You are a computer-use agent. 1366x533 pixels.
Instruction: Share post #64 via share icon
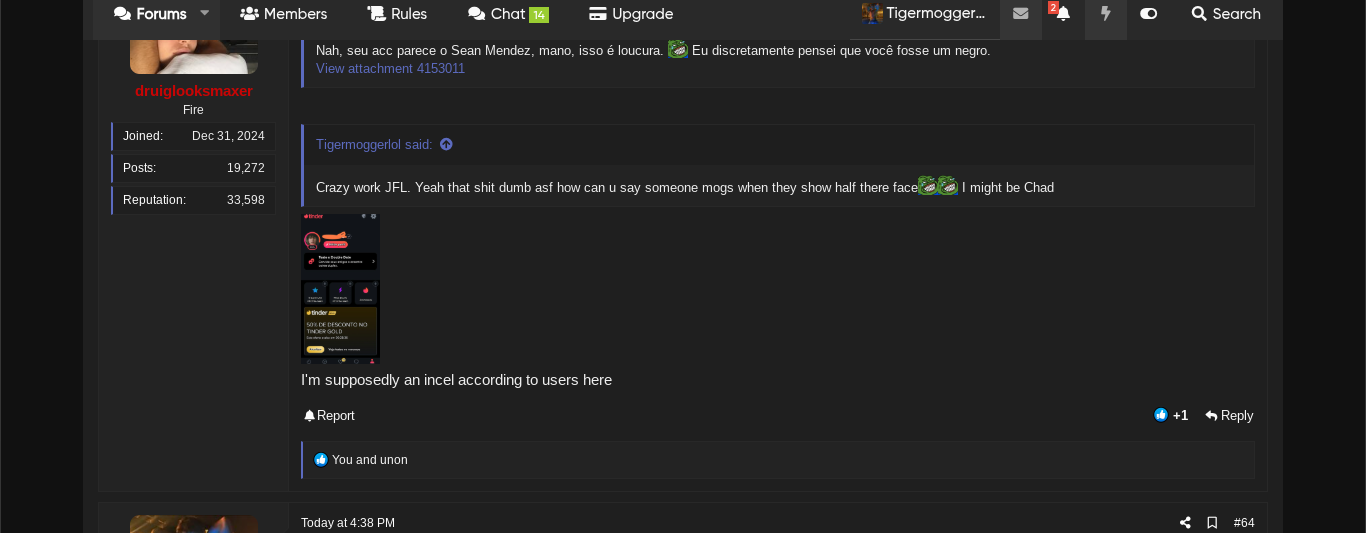[1185, 523]
